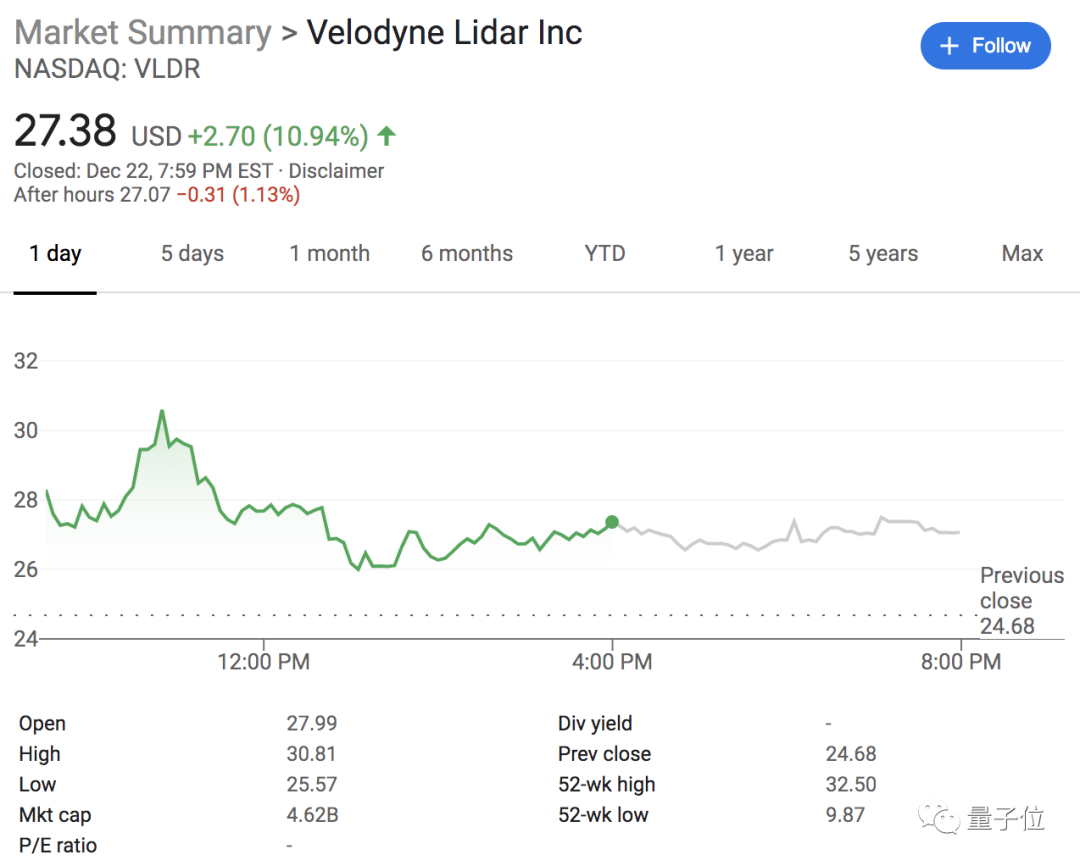Screen dimensions: 1080x866
Task: Open the Disclaimer link
Action: coord(336,171)
